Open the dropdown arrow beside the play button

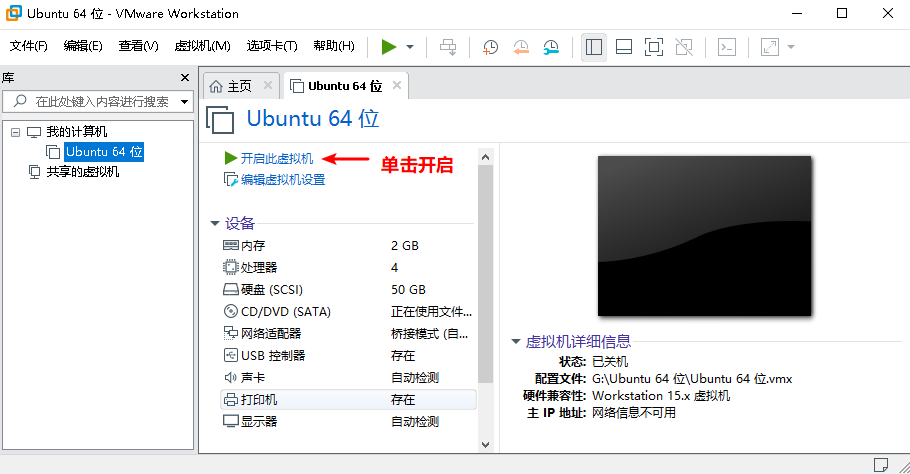point(410,47)
